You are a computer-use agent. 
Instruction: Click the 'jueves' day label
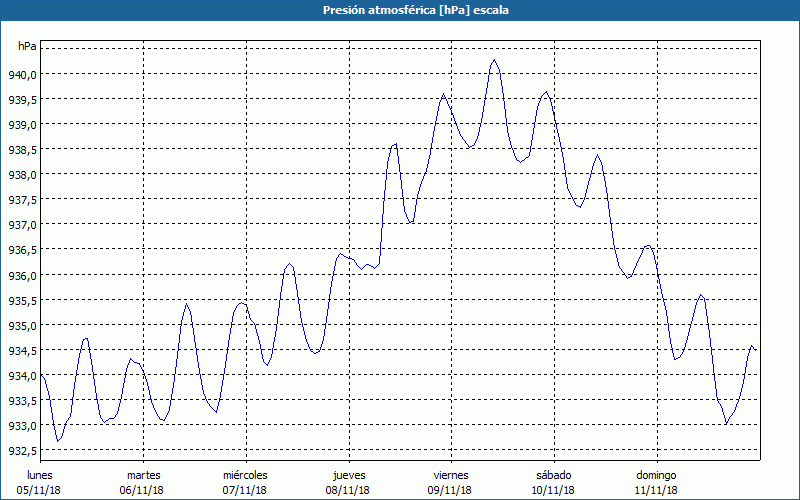(349, 476)
